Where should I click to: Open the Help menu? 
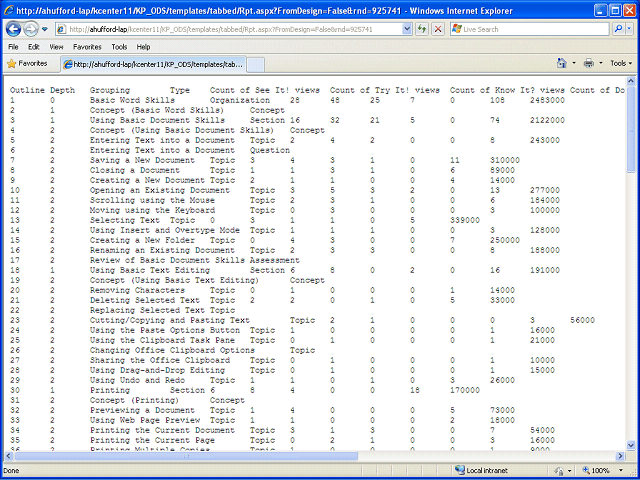tap(143, 47)
